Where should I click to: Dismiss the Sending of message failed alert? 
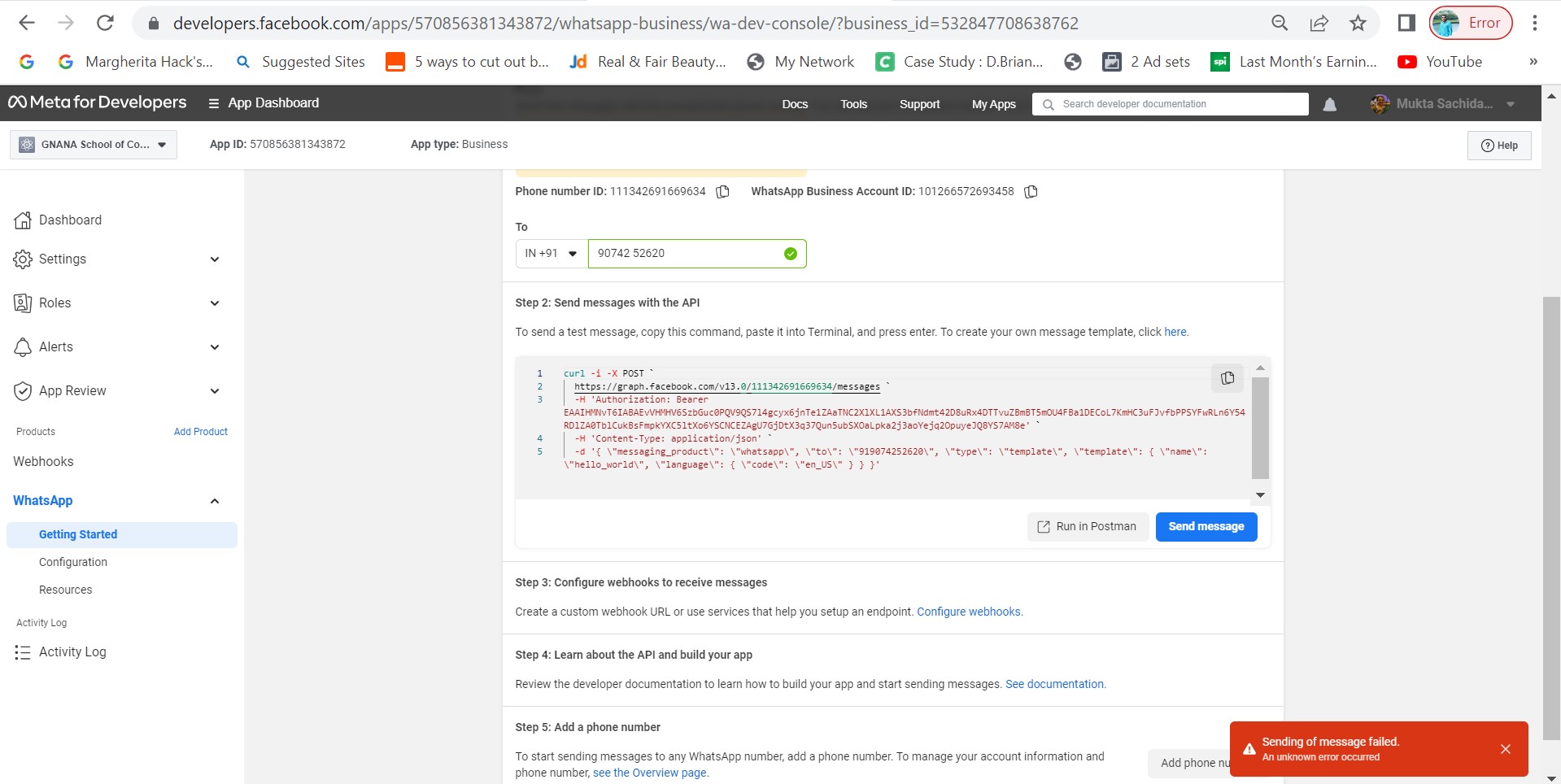(x=1506, y=749)
